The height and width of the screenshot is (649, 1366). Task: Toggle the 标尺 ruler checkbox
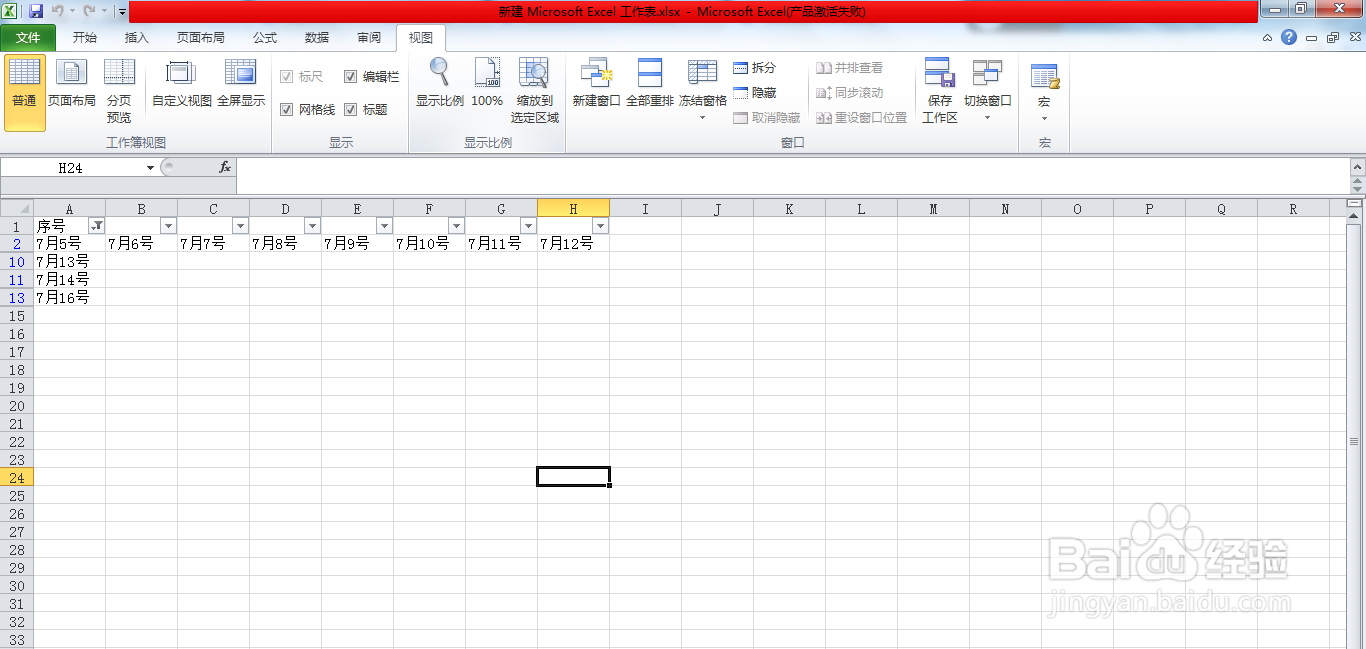[x=287, y=76]
